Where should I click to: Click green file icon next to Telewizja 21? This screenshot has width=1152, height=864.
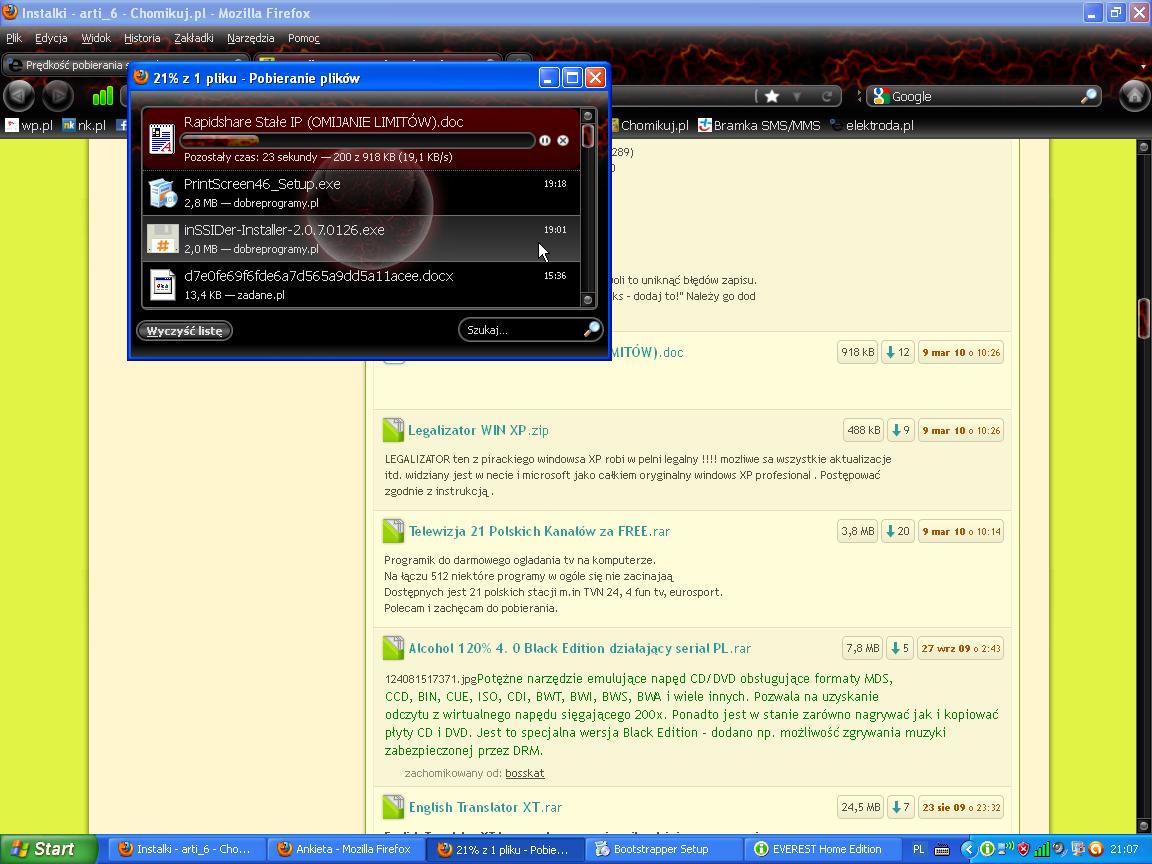[393, 530]
